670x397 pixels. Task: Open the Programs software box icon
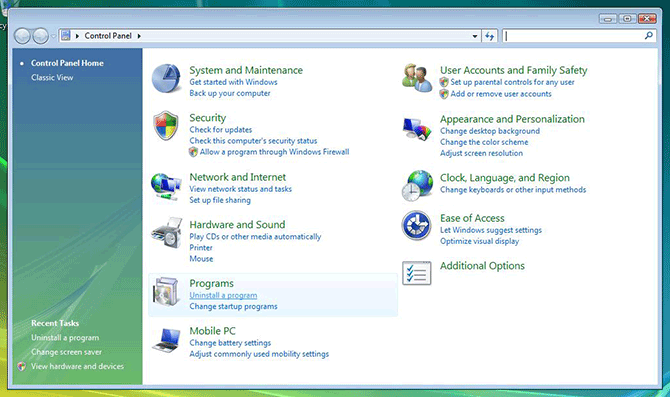[x=166, y=292]
